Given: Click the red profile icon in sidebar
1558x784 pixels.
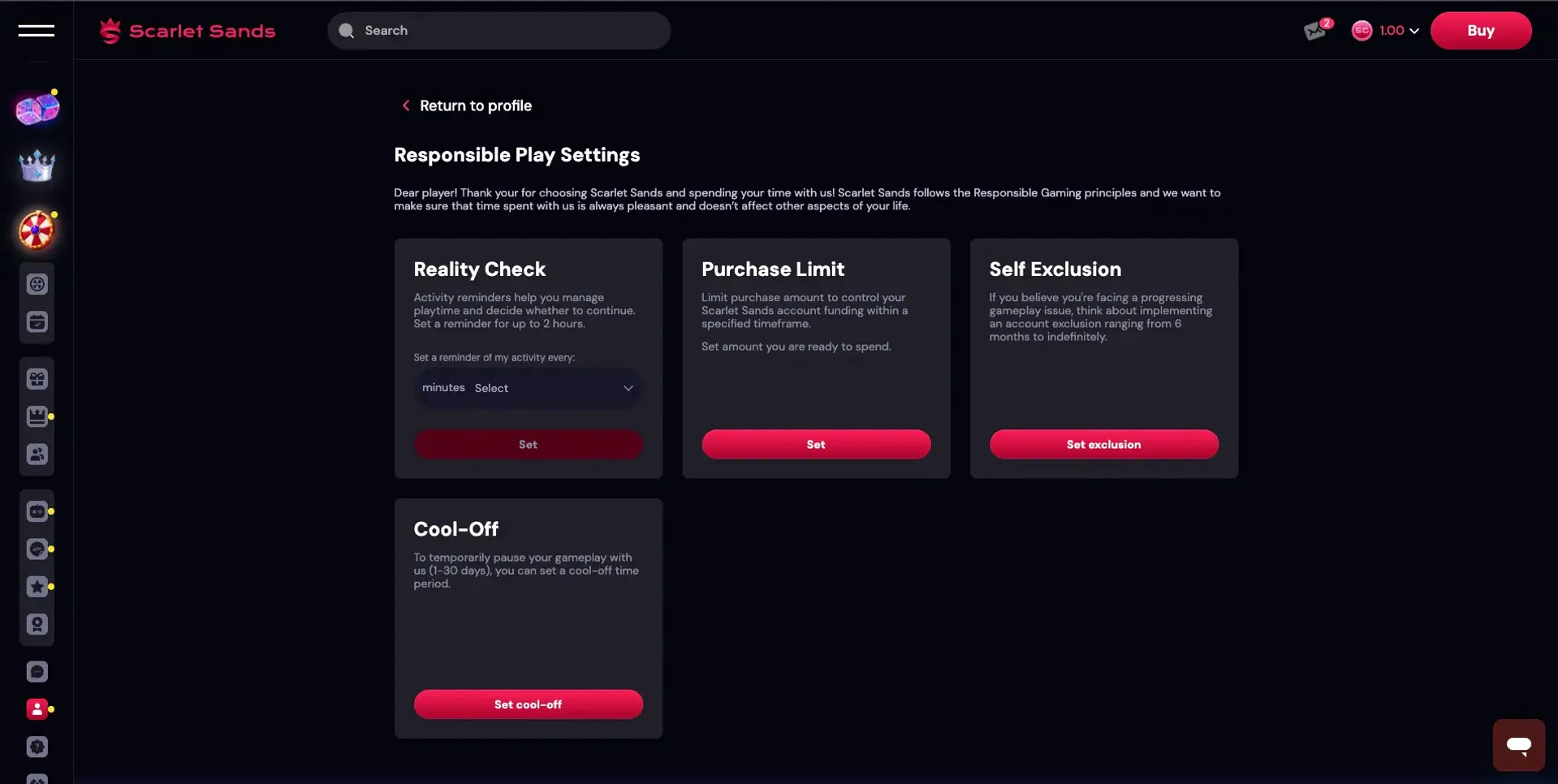Looking at the screenshot, I should 37,709.
